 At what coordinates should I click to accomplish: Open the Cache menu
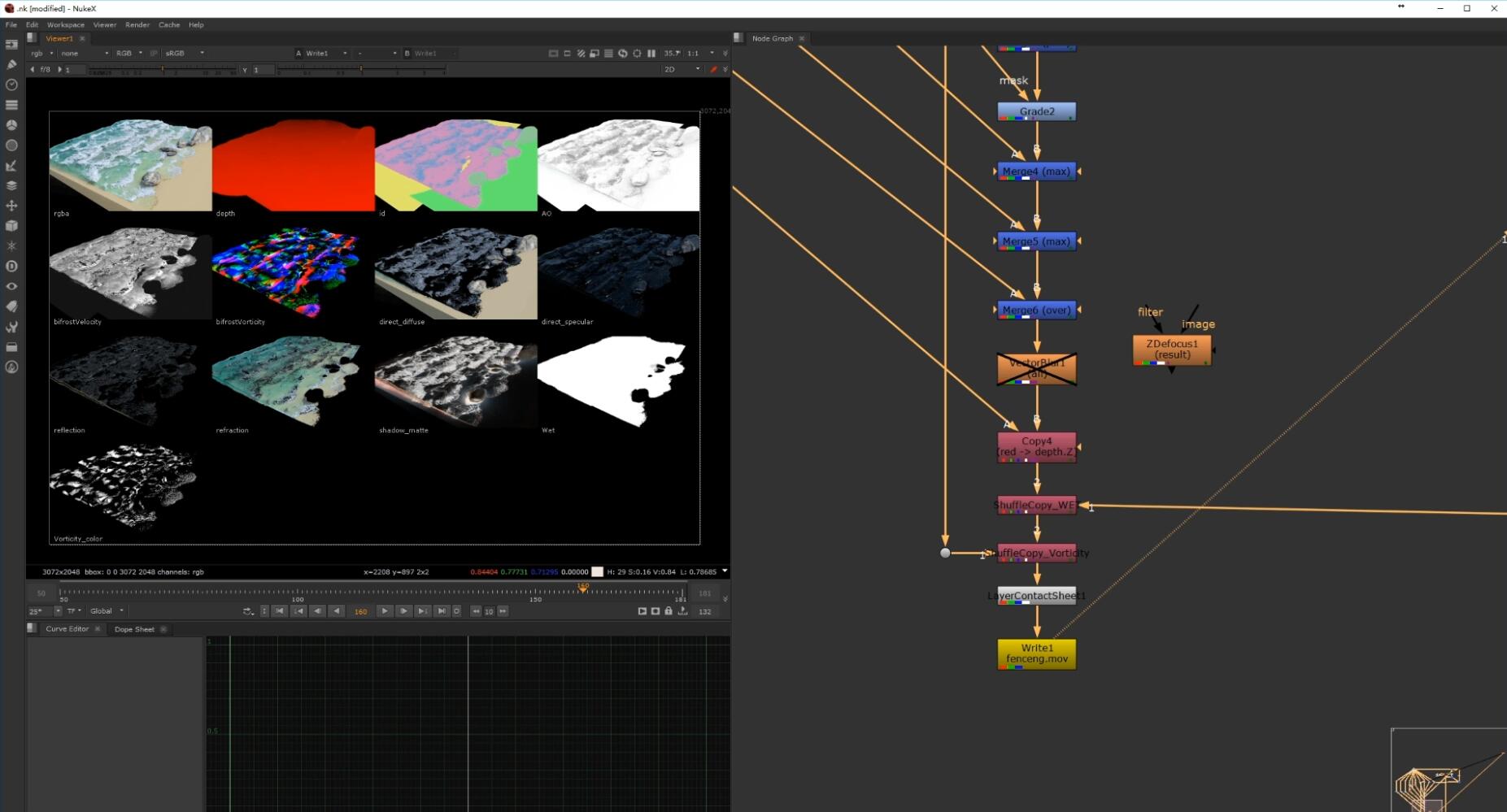coord(169,24)
